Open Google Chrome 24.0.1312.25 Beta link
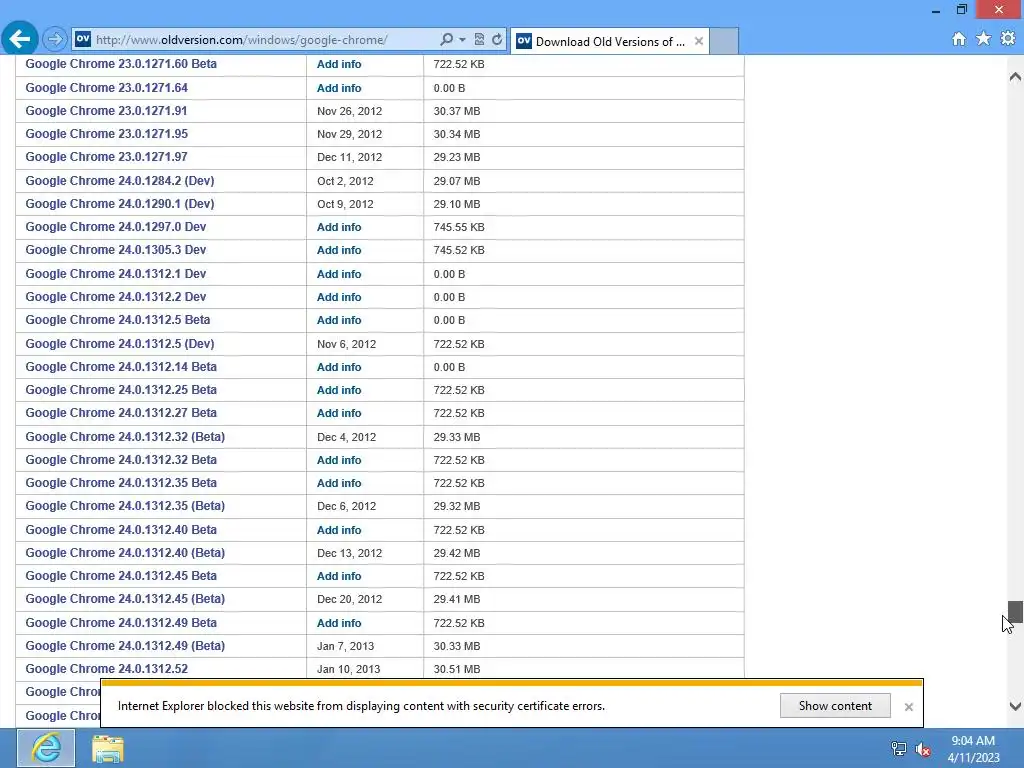Image resolution: width=1024 pixels, height=768 pixels. pyautogui.click(x=121, y=390)
